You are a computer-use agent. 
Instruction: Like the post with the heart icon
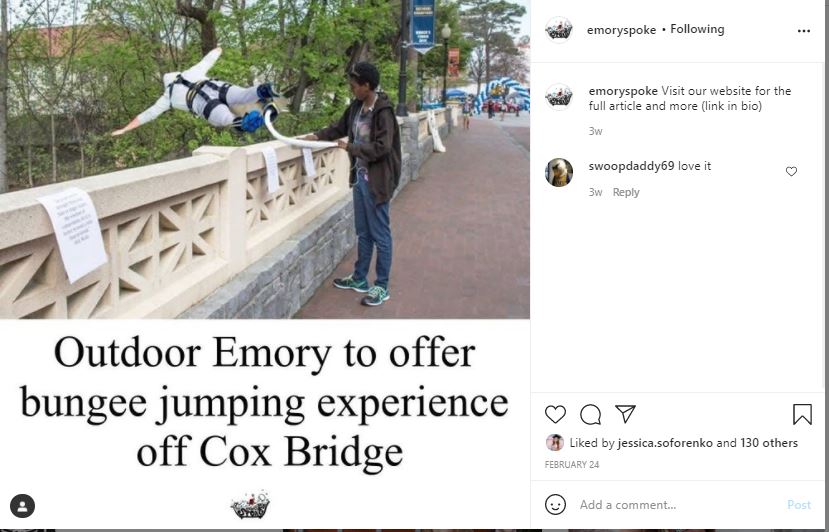point(555,414)
